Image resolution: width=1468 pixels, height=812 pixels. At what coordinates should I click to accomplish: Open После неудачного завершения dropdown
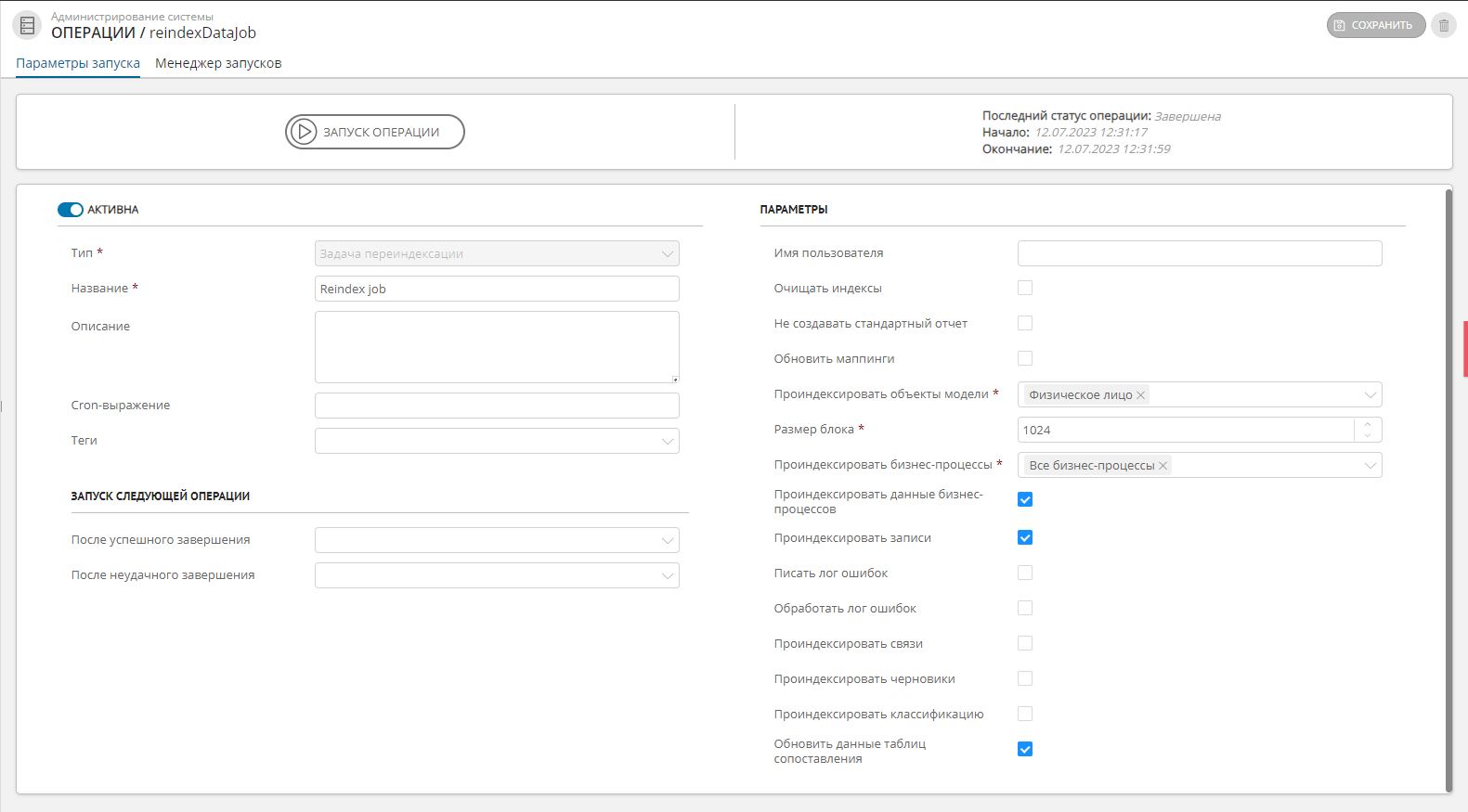point(497,575)
